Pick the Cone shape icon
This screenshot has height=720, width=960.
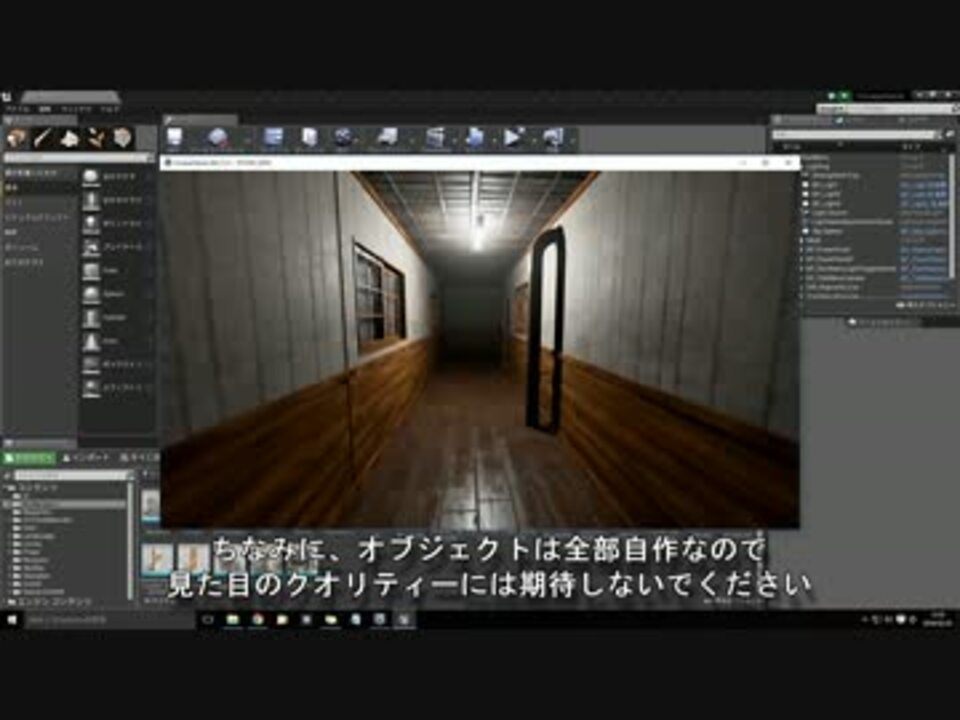[91, 341]
